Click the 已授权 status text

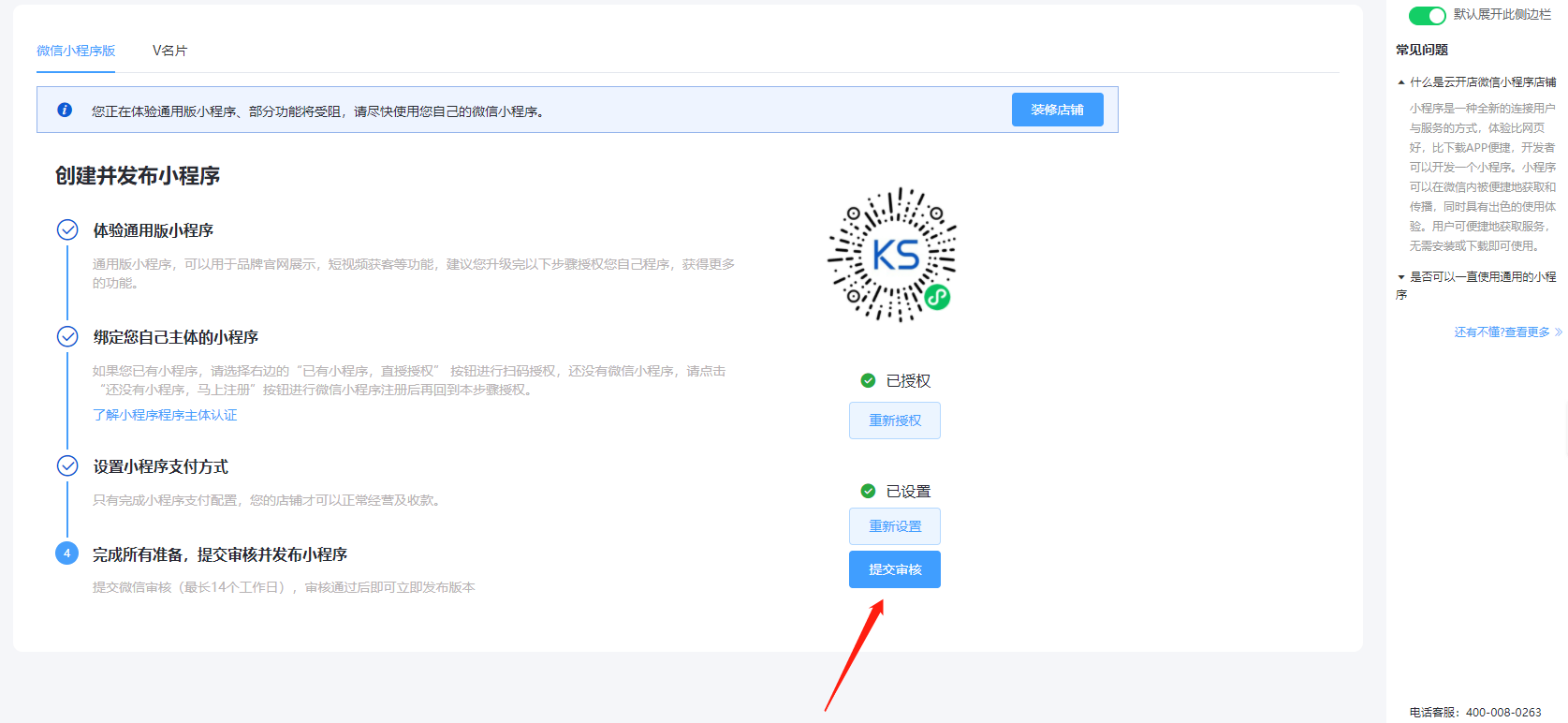click(x=908, y=381)
